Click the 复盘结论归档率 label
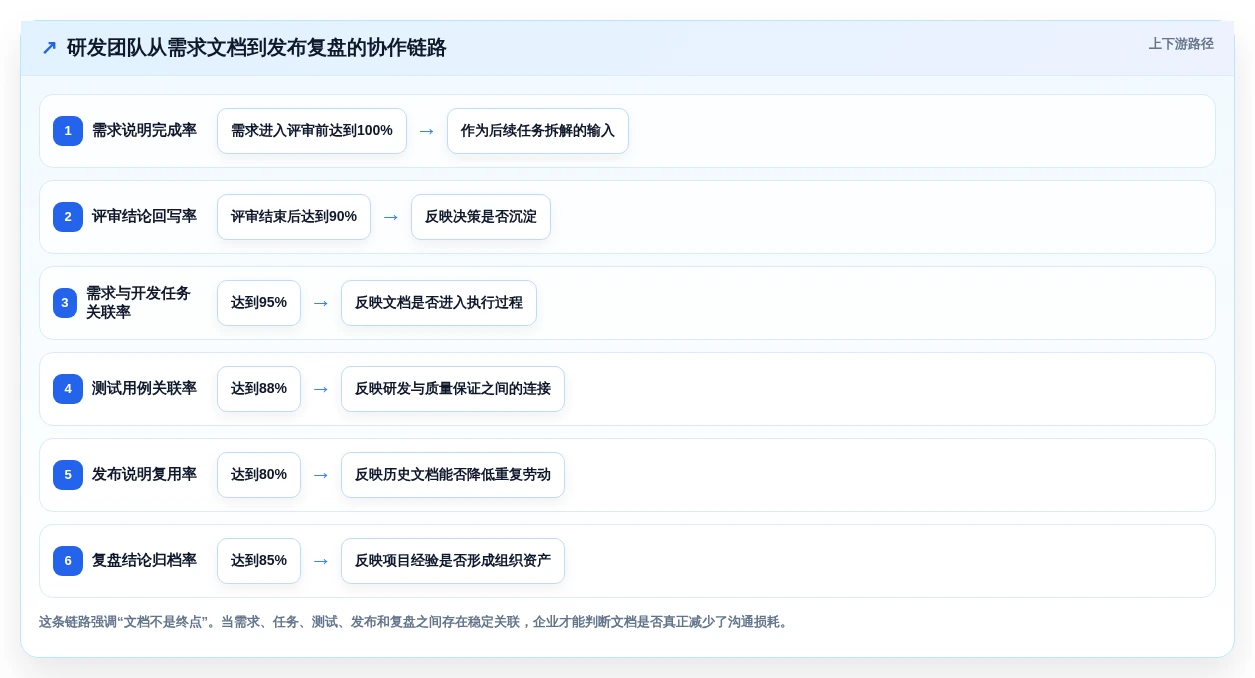Viewport: 1255px width, 678px height. tap(144, 560)
